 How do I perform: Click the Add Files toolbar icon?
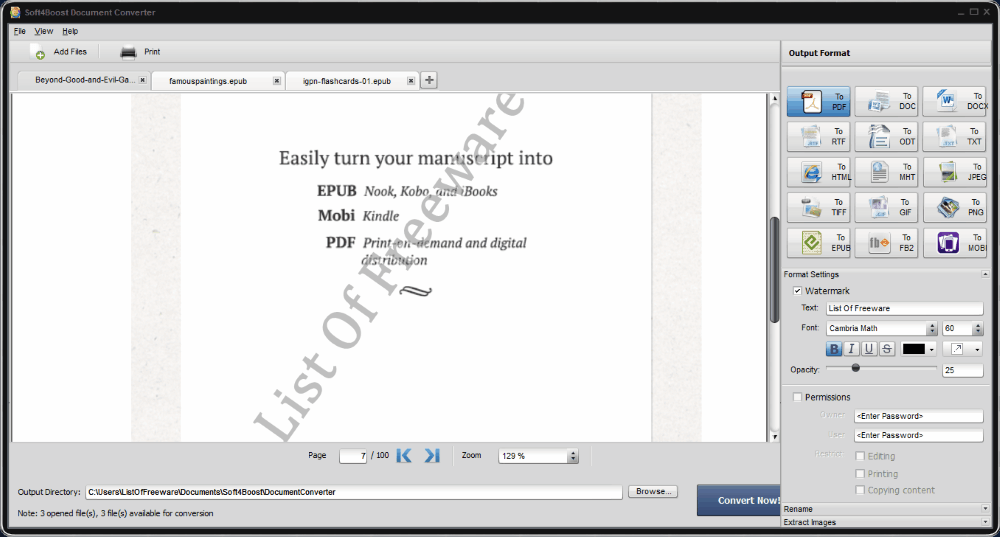(38, 52)
